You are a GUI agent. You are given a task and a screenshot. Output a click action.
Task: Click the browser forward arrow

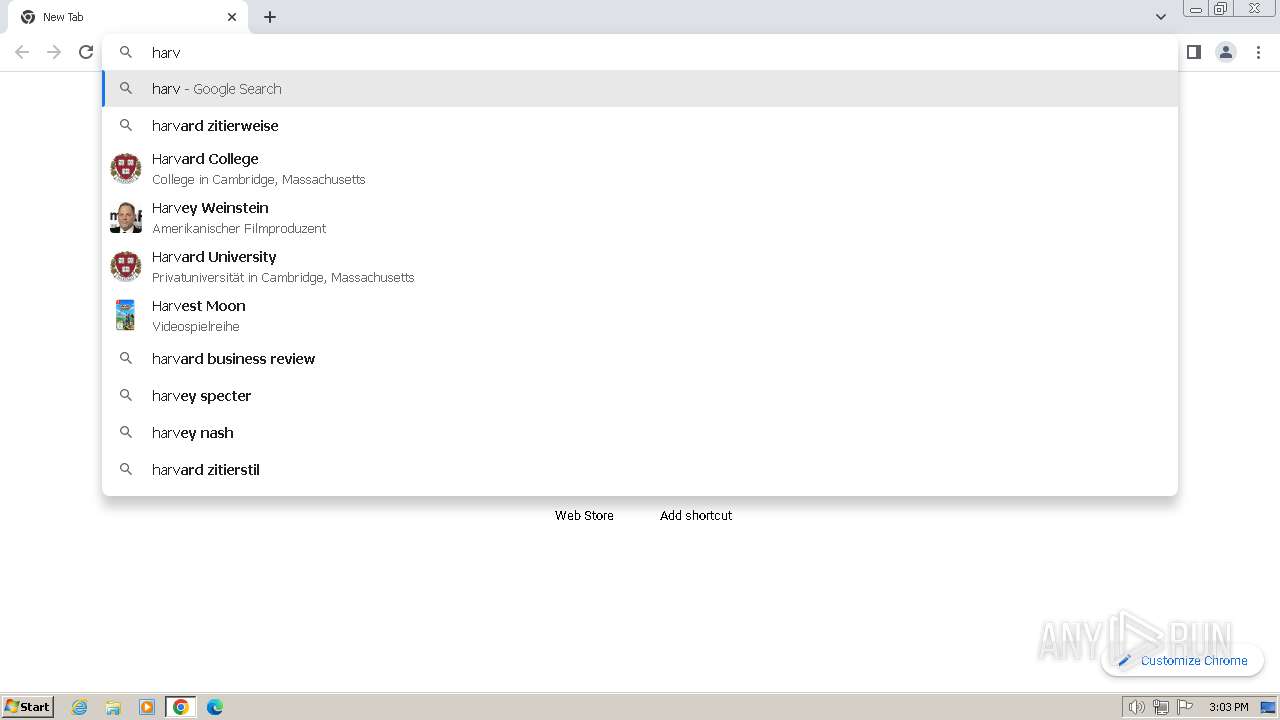click(54, 52)
